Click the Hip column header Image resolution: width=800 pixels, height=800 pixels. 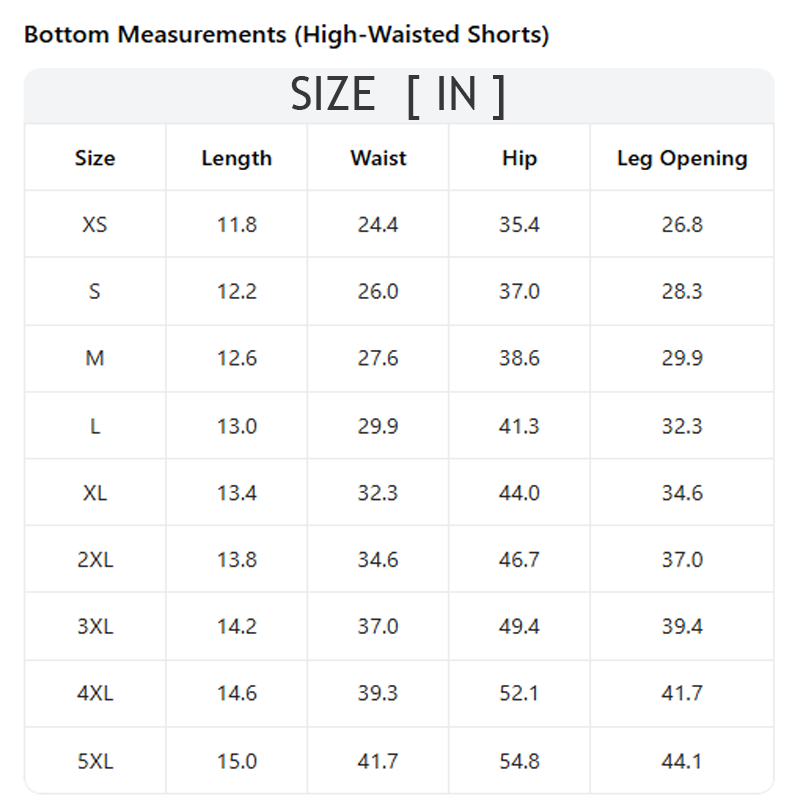[x=519, y=158]
